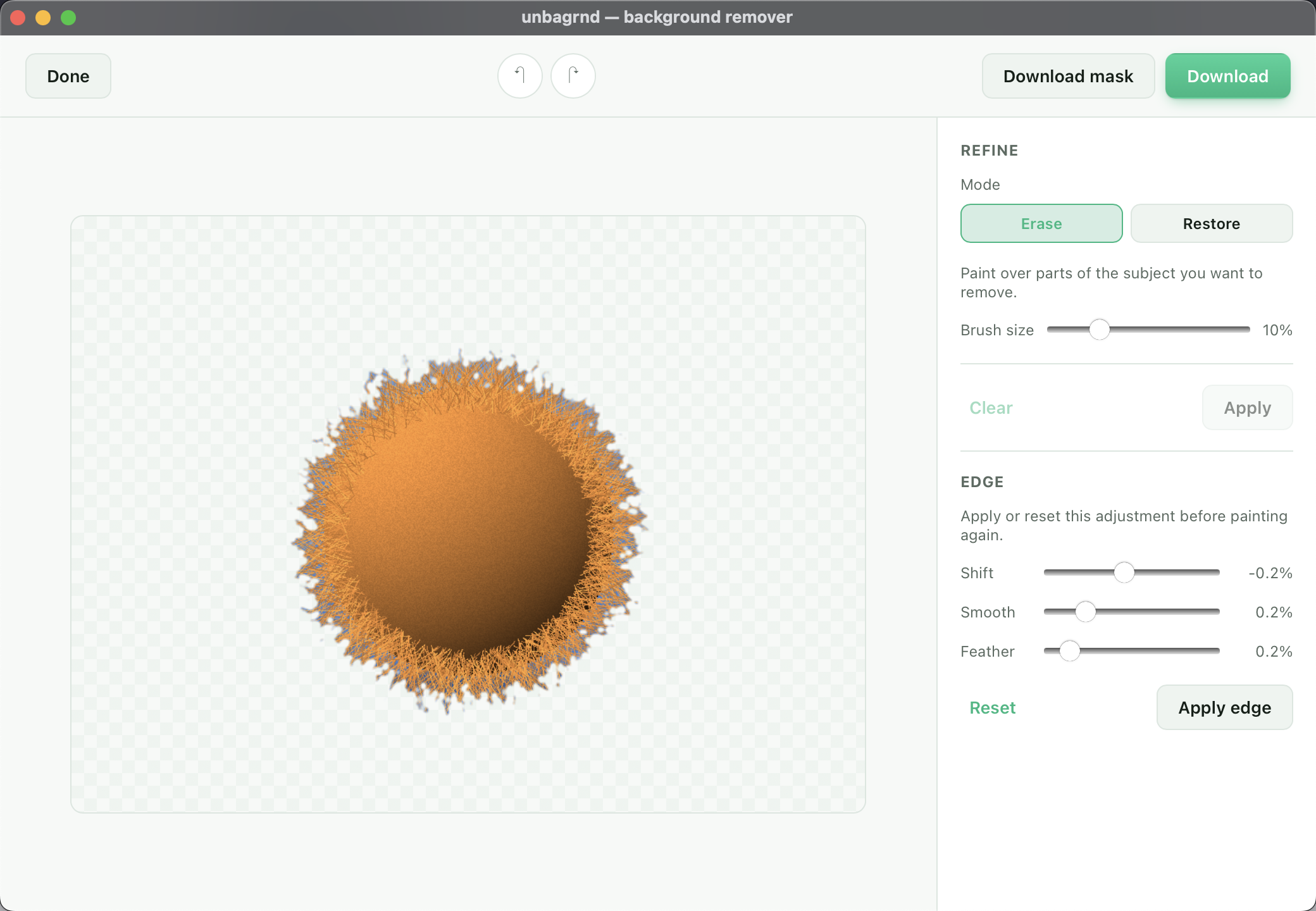Click the 10% brush size value
Screen dimensions: 1316x911
1277,330
